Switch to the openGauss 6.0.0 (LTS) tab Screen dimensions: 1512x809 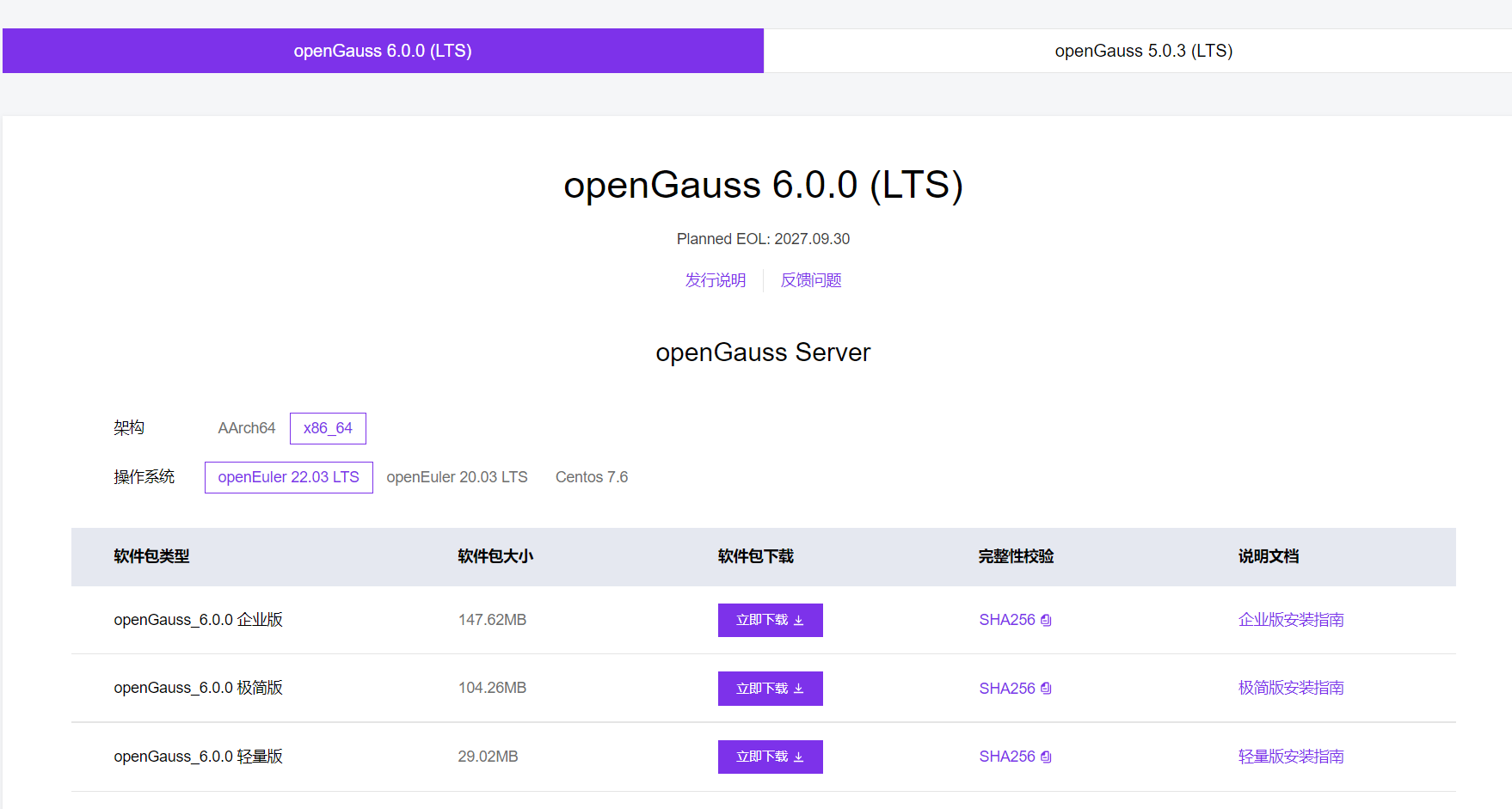click(383, 51)
